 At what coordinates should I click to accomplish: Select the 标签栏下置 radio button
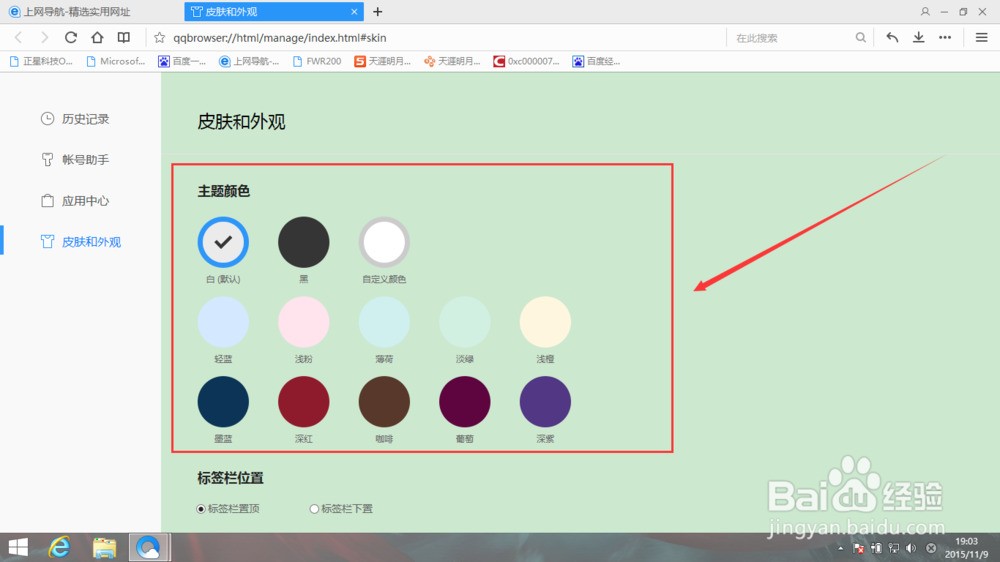314,508
